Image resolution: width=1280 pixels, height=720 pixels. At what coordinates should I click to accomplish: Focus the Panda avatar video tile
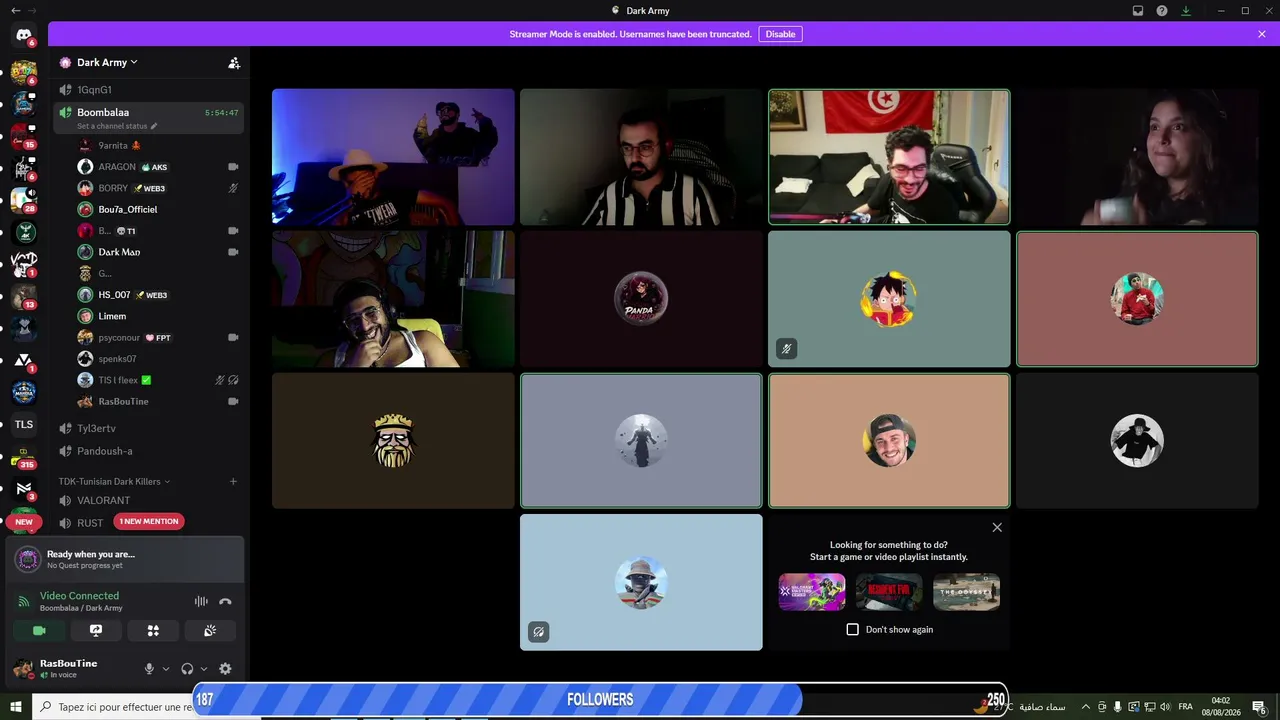[641, 299]
